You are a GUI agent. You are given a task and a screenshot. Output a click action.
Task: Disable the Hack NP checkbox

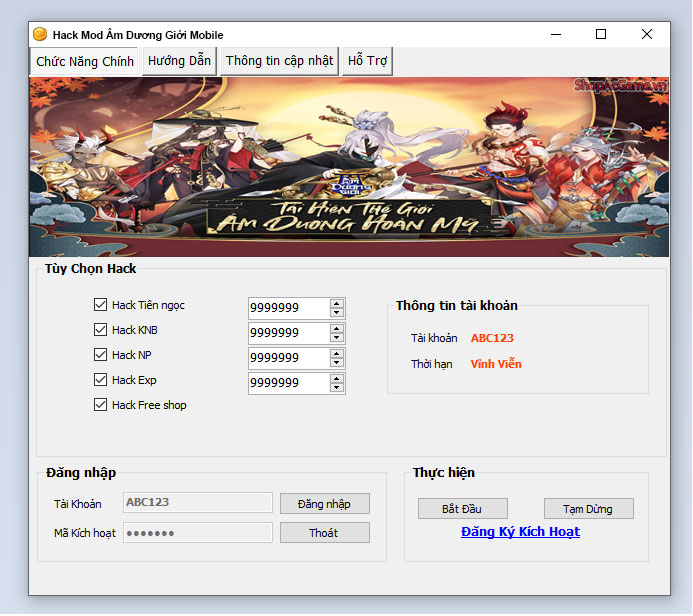[100, 354]
